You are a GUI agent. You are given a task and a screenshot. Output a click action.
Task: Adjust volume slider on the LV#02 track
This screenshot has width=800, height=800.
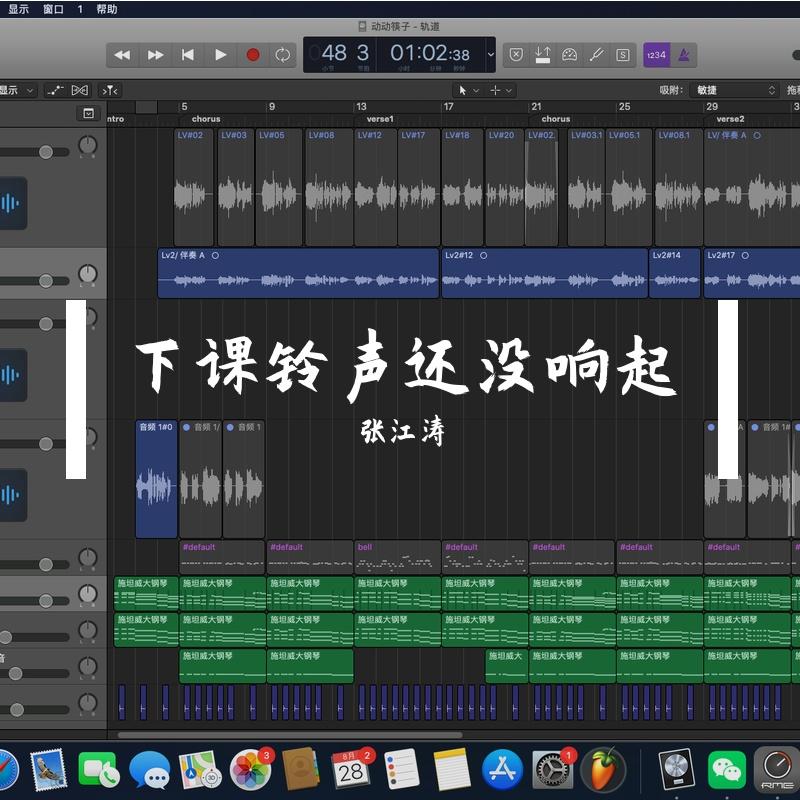tap(46, 152)
